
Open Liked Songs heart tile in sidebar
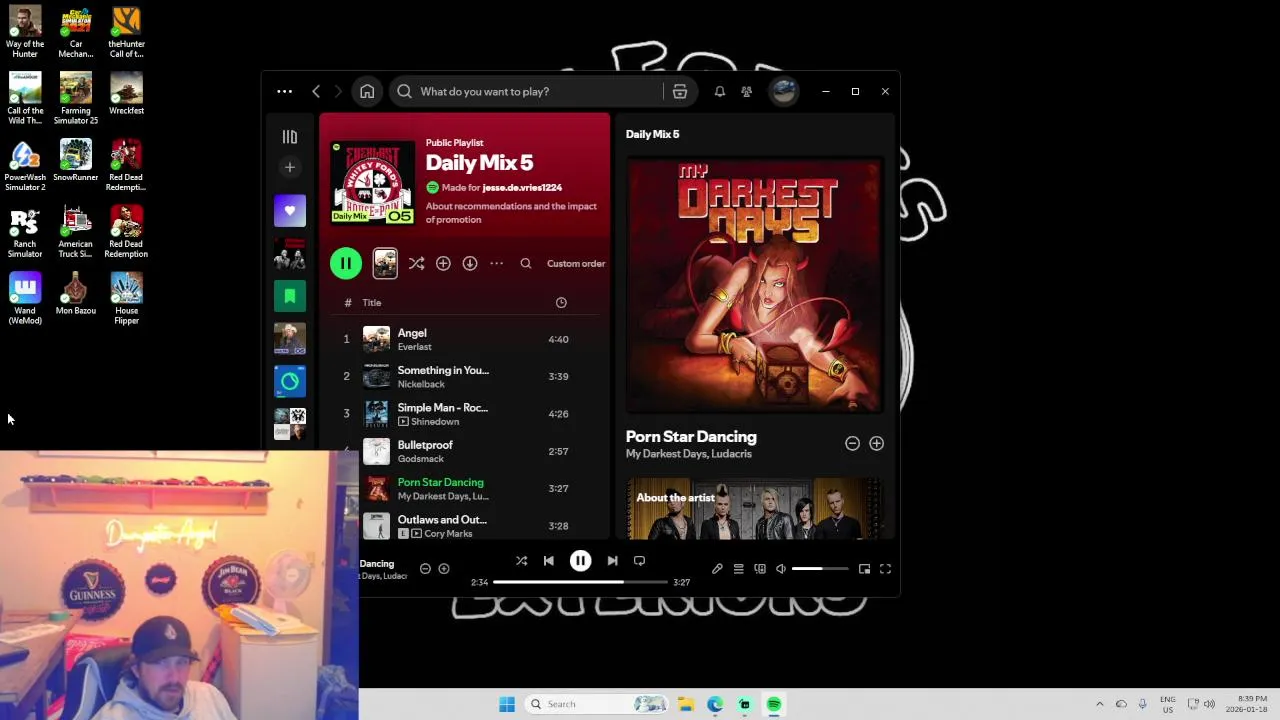(290, 210)
